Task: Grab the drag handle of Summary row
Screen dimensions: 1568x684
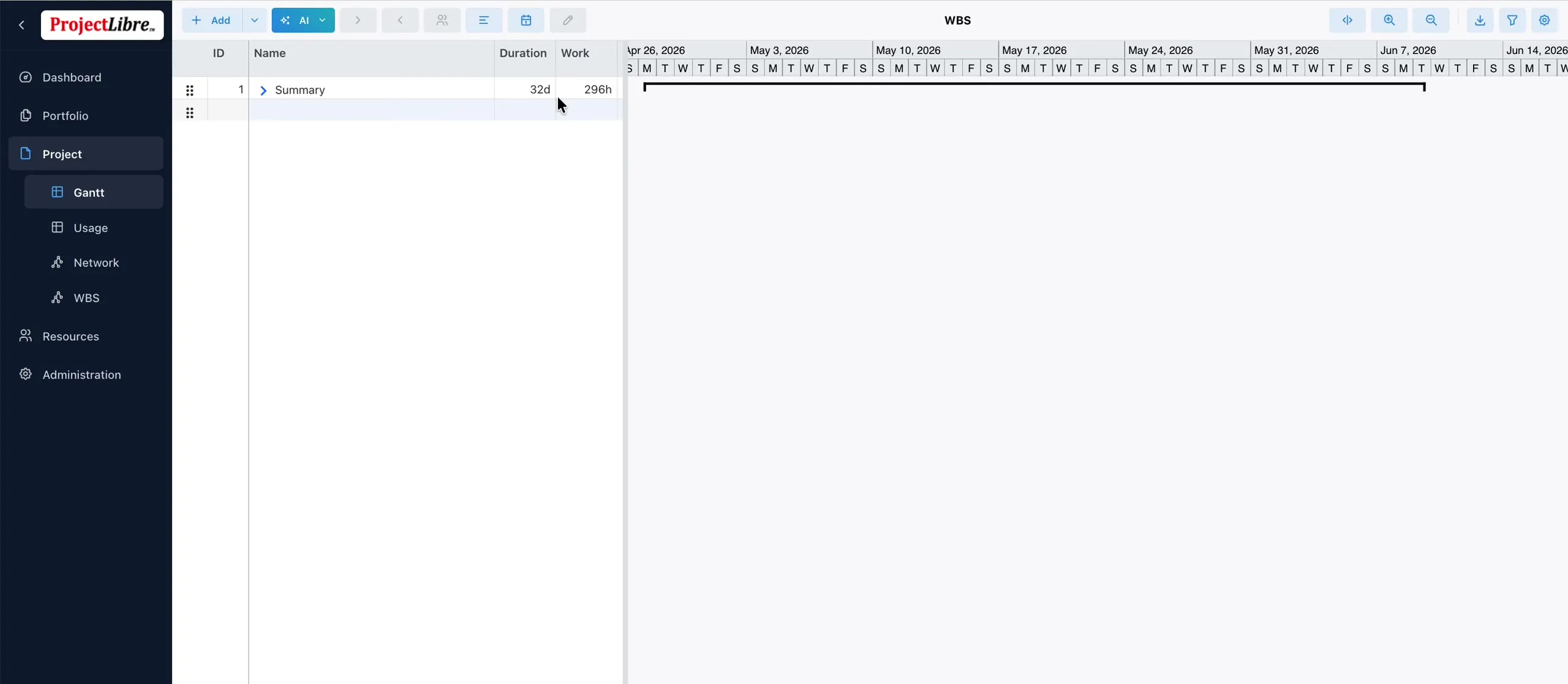Action: 190,91
